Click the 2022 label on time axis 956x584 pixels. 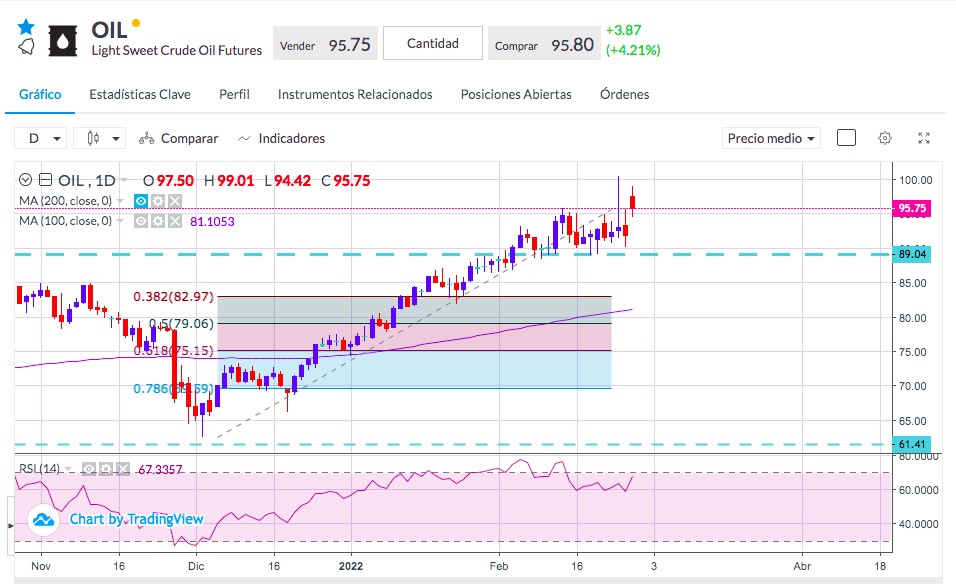click(351, 566)
